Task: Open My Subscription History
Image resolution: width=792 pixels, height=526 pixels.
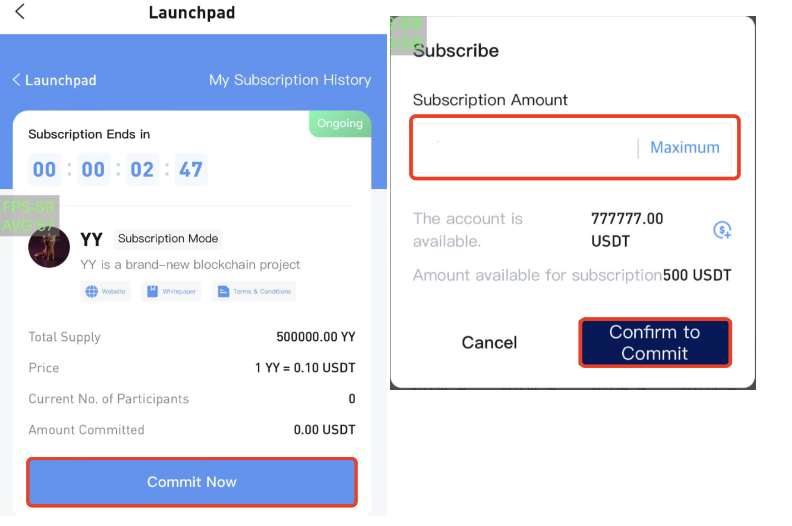Action: click(x=290, y=80)
